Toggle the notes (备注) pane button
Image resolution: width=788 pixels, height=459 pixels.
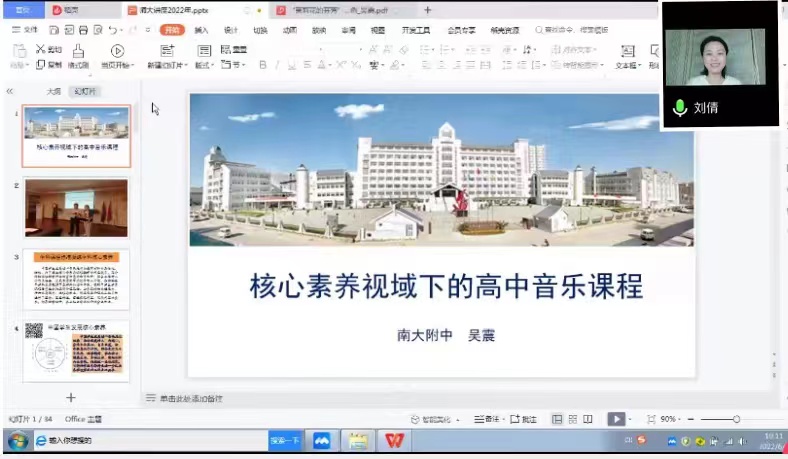pyautogui.click(x=486, y=419)
